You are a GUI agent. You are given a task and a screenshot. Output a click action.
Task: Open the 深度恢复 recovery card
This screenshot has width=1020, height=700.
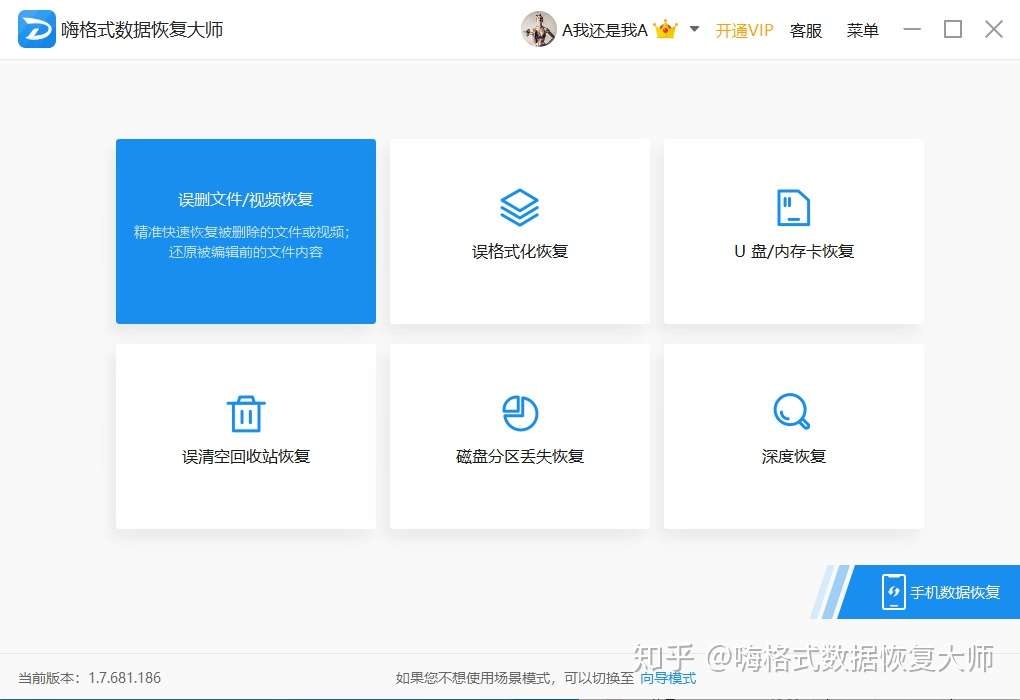point(792,436)
